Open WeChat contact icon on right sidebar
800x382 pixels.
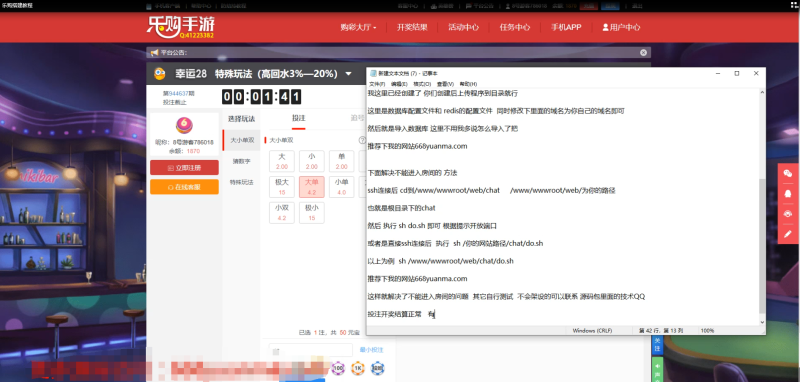(788, 173)
